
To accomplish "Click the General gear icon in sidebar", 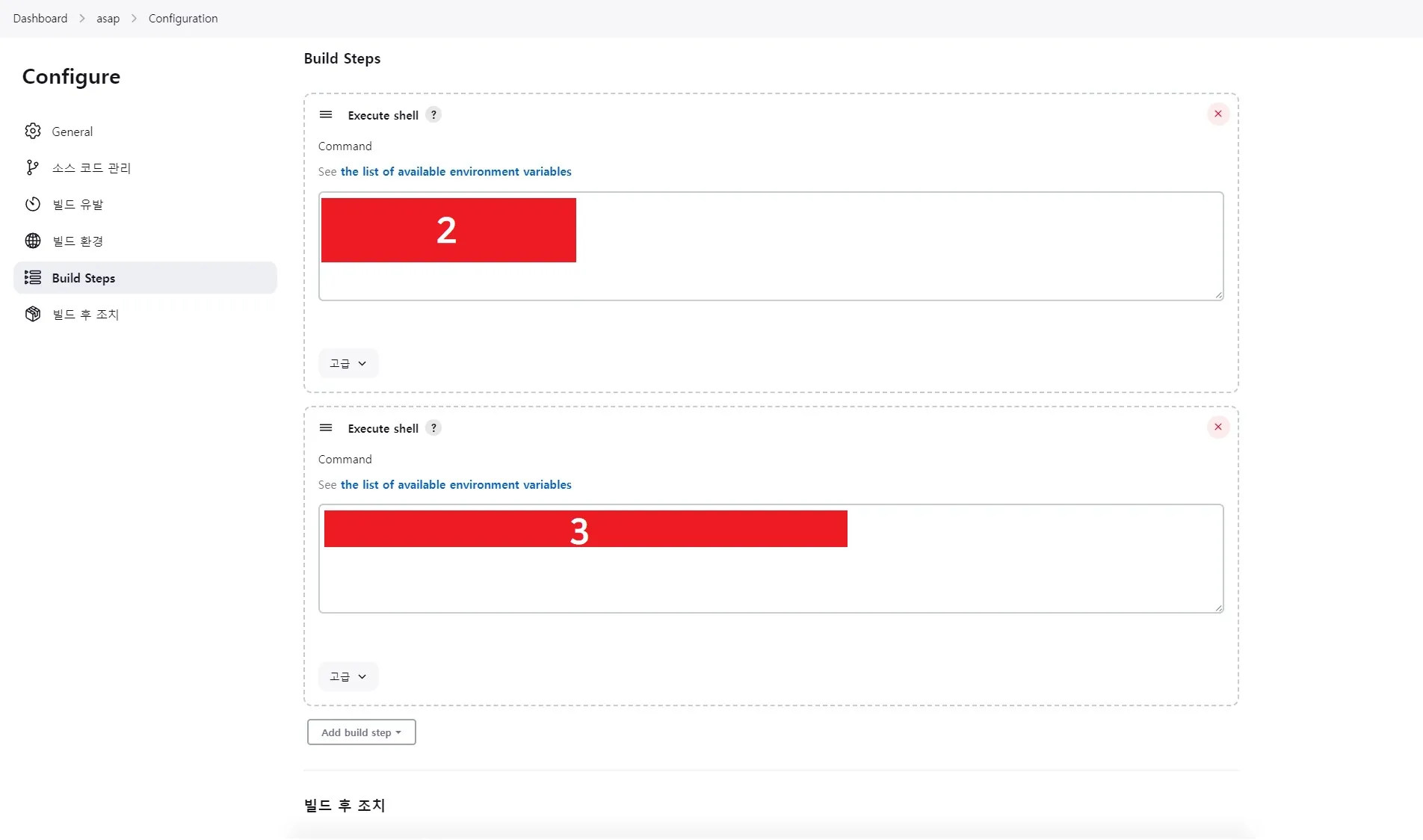I will (33, 132).
